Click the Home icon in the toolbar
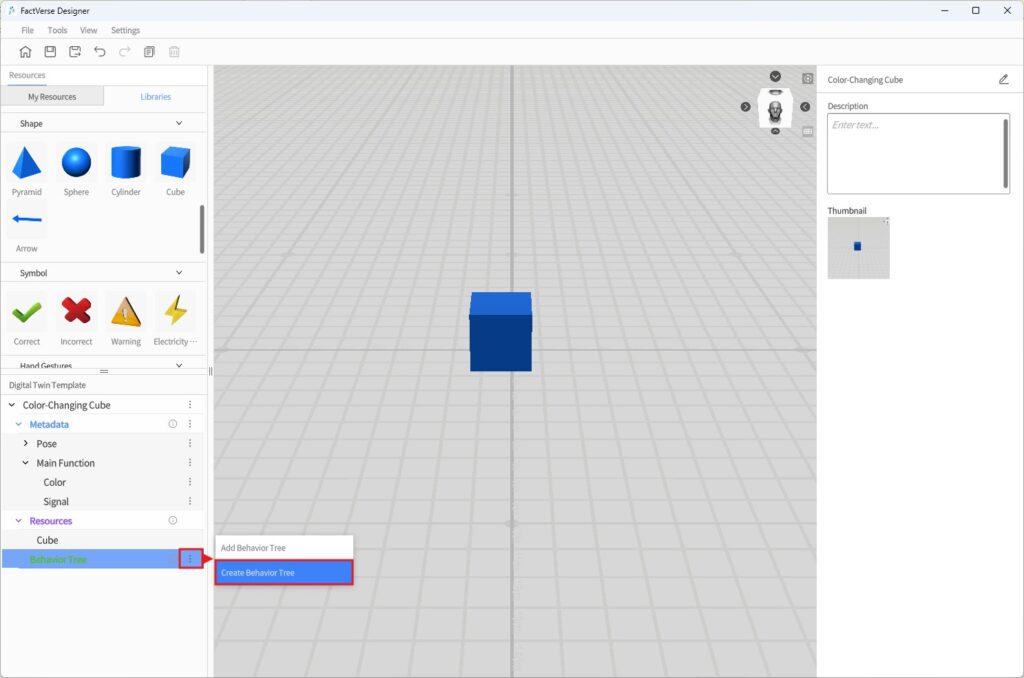 tap(25, 52)
